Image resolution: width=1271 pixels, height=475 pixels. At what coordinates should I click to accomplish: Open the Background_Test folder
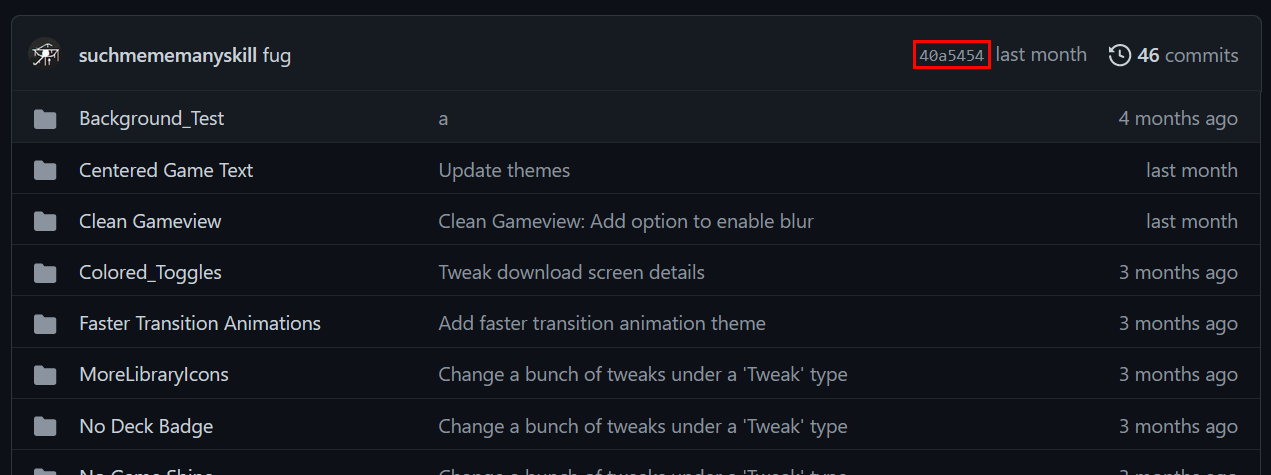[x=151, y=119]
